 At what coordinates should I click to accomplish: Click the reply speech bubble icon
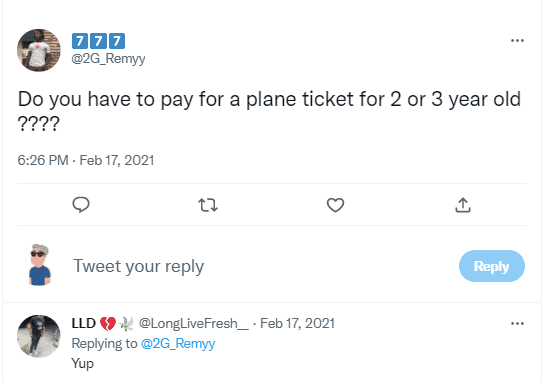coord(81,205)
